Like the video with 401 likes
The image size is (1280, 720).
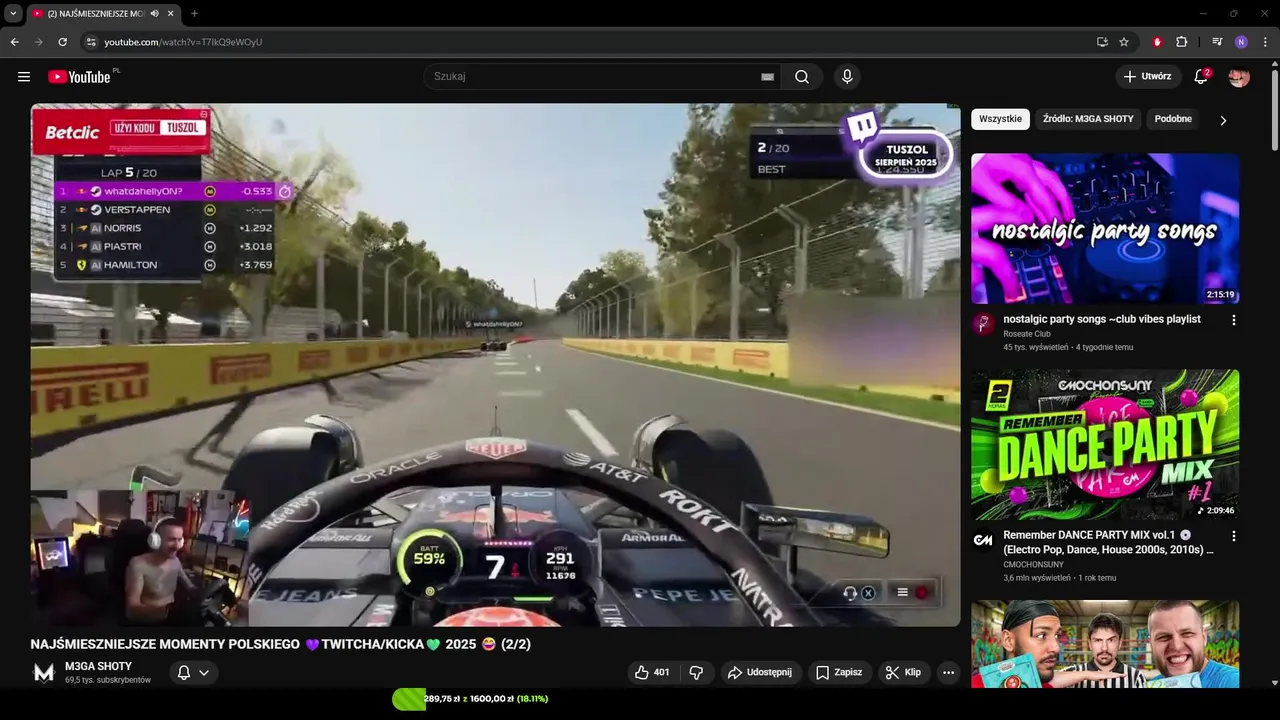652,673
